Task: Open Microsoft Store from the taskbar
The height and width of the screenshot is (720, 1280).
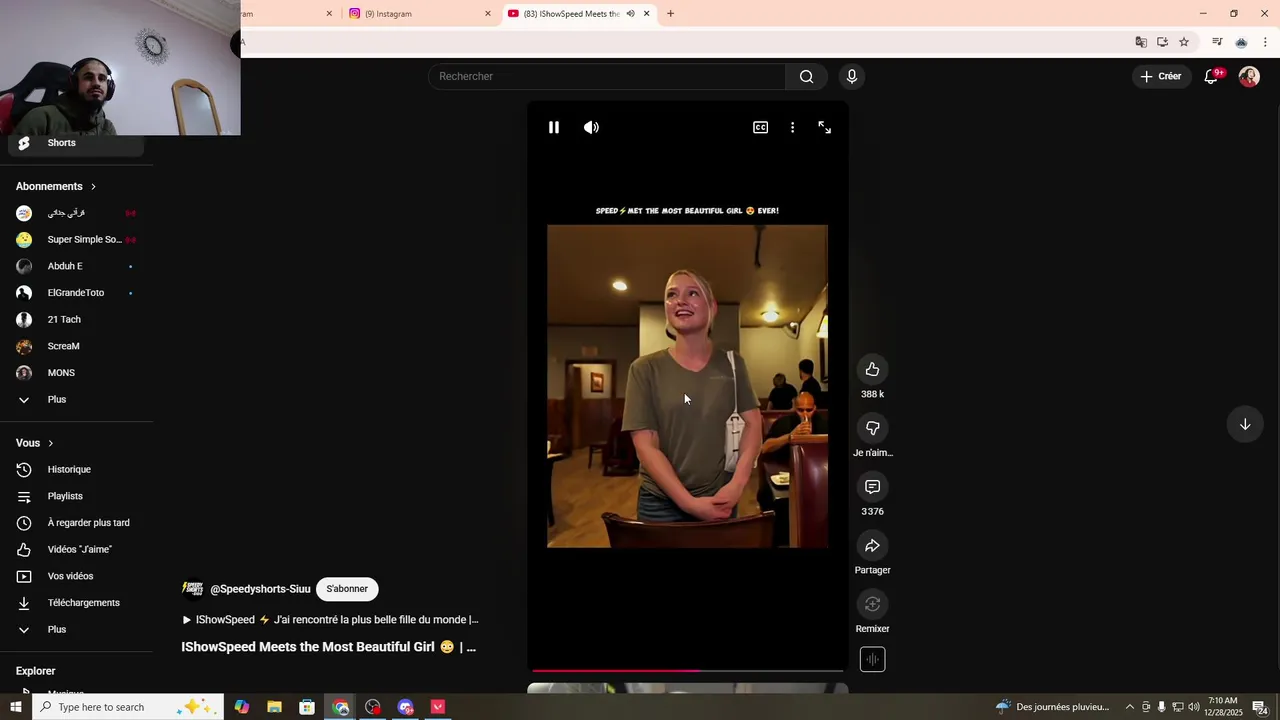Action: tap(307, 707)
